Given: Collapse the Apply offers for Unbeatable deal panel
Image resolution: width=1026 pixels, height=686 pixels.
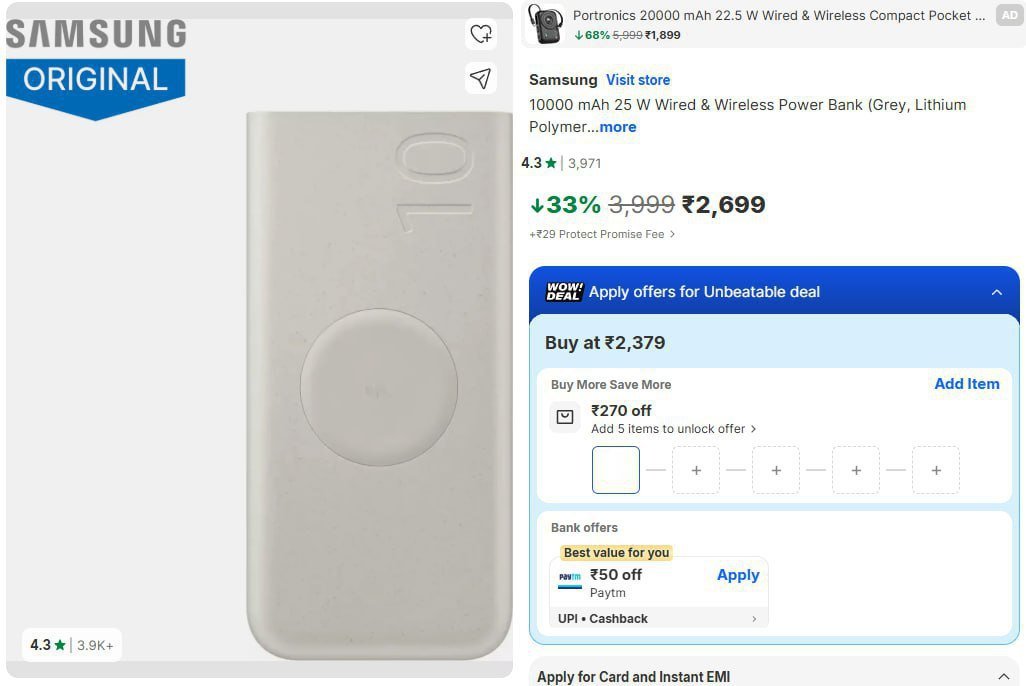Looking at the screenshot, I should tap(996, 292).
